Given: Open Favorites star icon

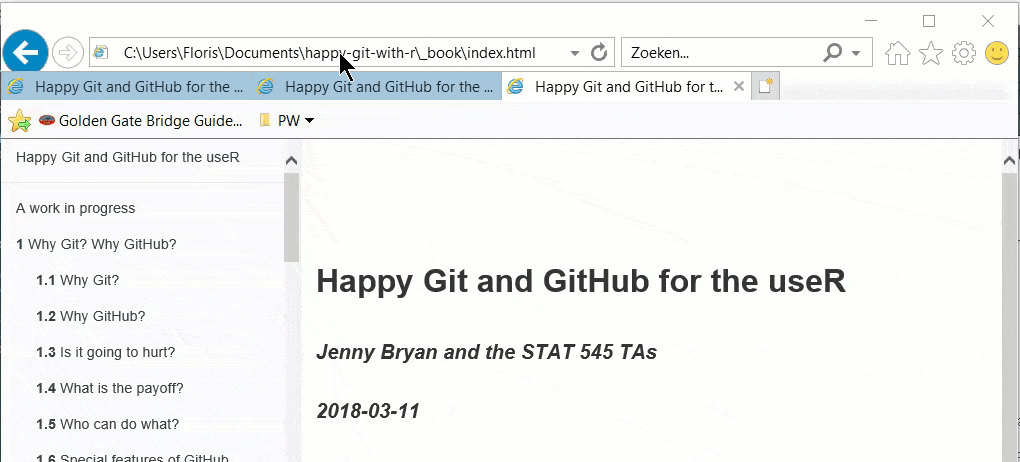Looking at the screenshot, I should click(931, 53).
